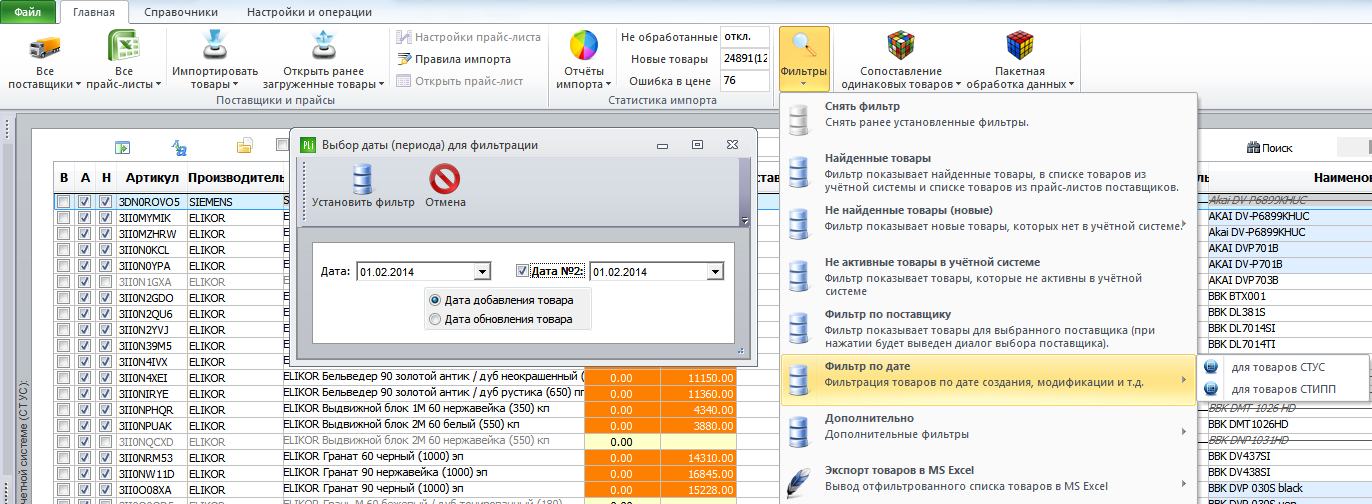Click the A-Z sort toolbar icon

pos(181,148)
